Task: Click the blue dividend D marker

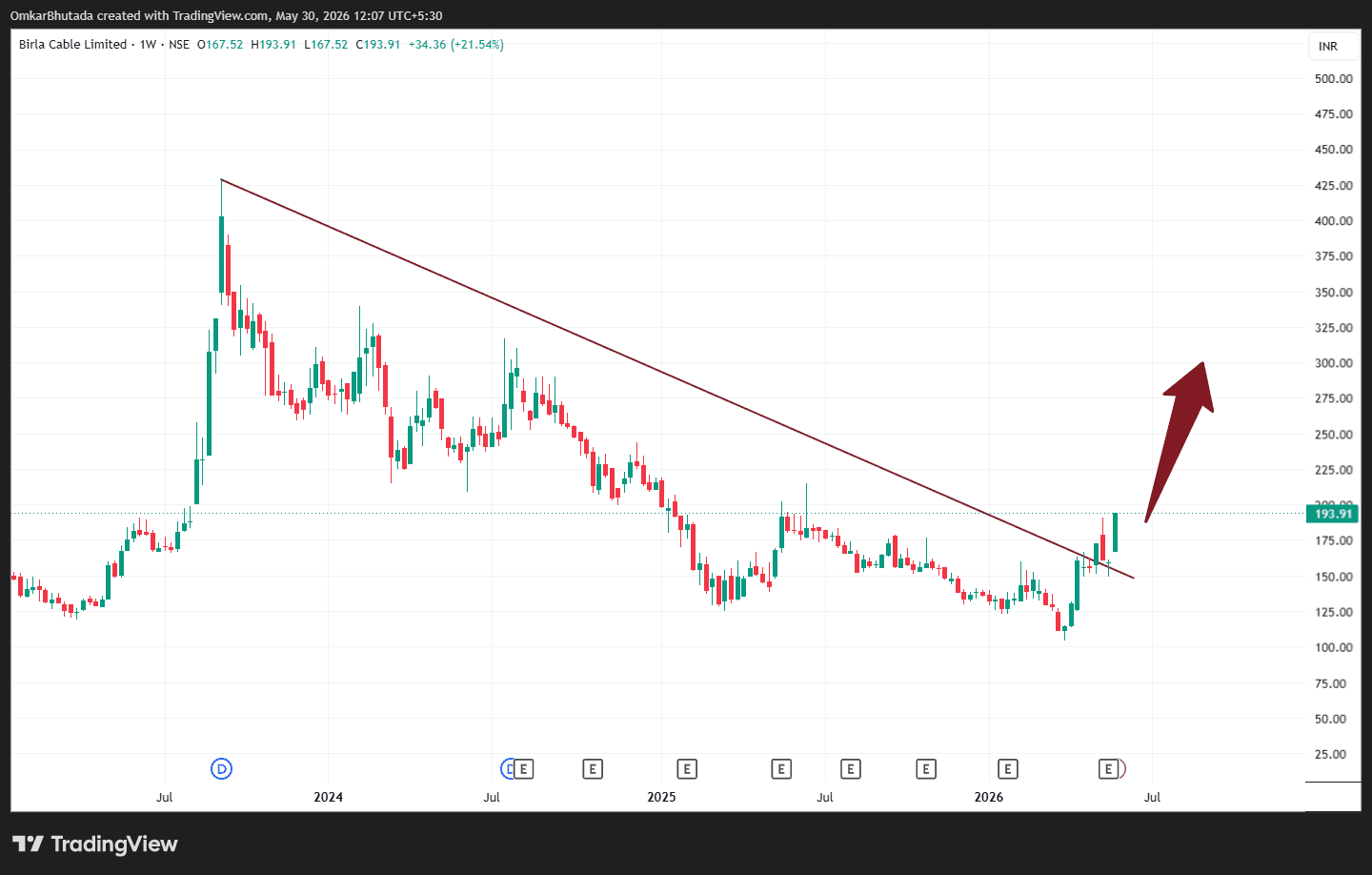Action: point(221,768)
